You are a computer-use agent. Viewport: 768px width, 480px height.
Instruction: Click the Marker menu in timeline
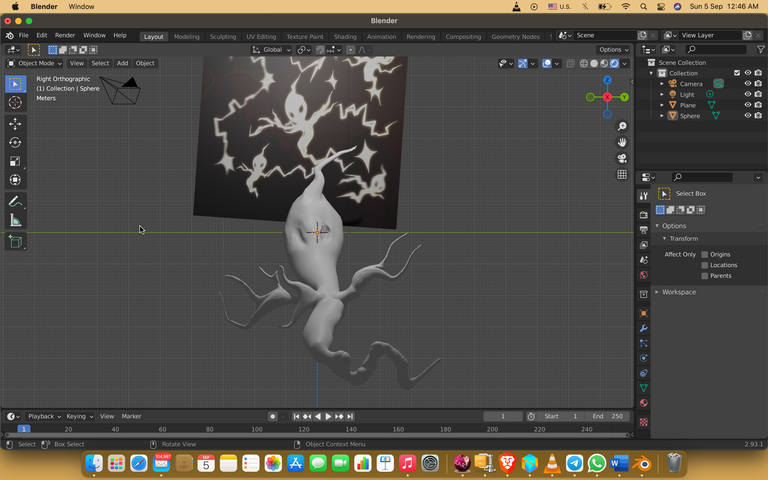tap(131, 416)
